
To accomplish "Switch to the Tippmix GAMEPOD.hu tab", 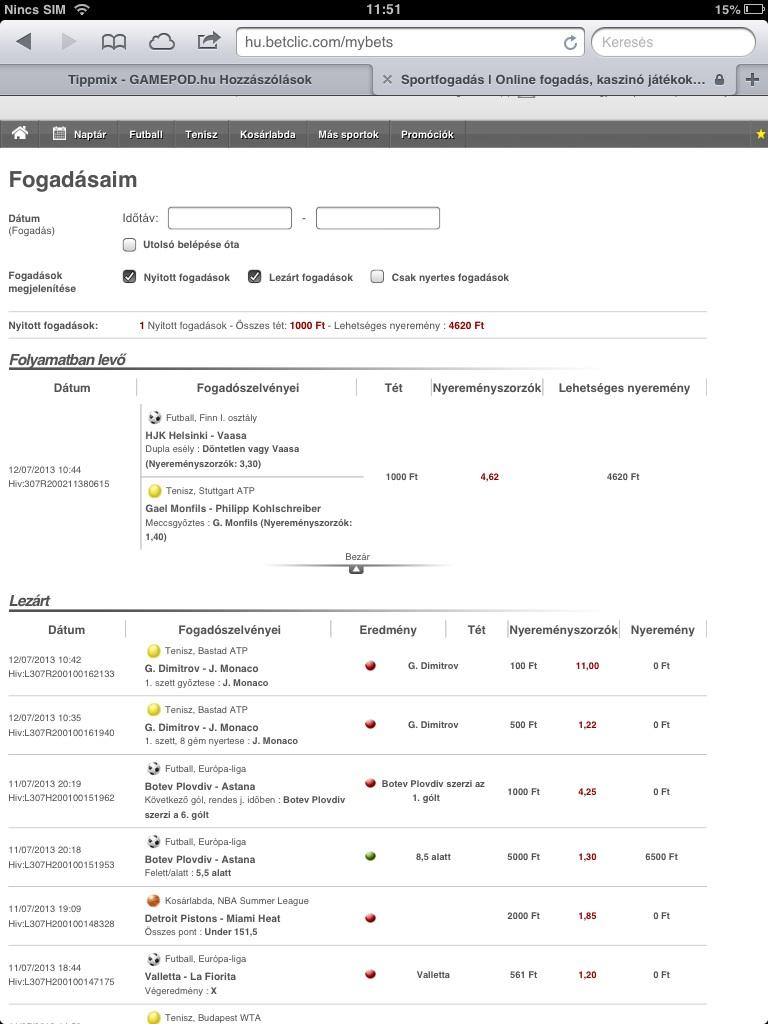I will 189,80.
